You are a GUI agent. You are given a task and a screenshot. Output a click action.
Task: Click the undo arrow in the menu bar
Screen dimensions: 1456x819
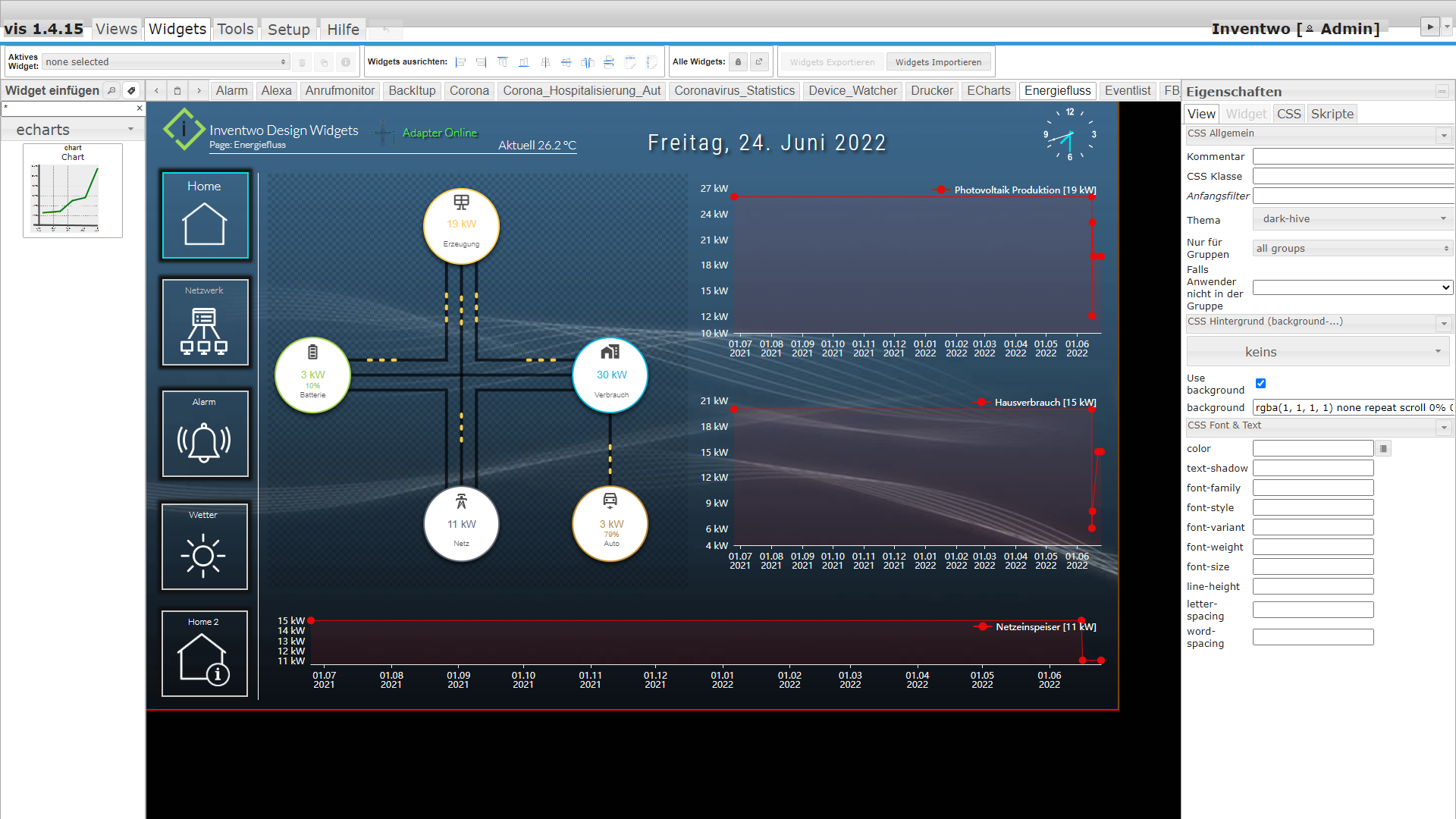[x=386, y=30]
